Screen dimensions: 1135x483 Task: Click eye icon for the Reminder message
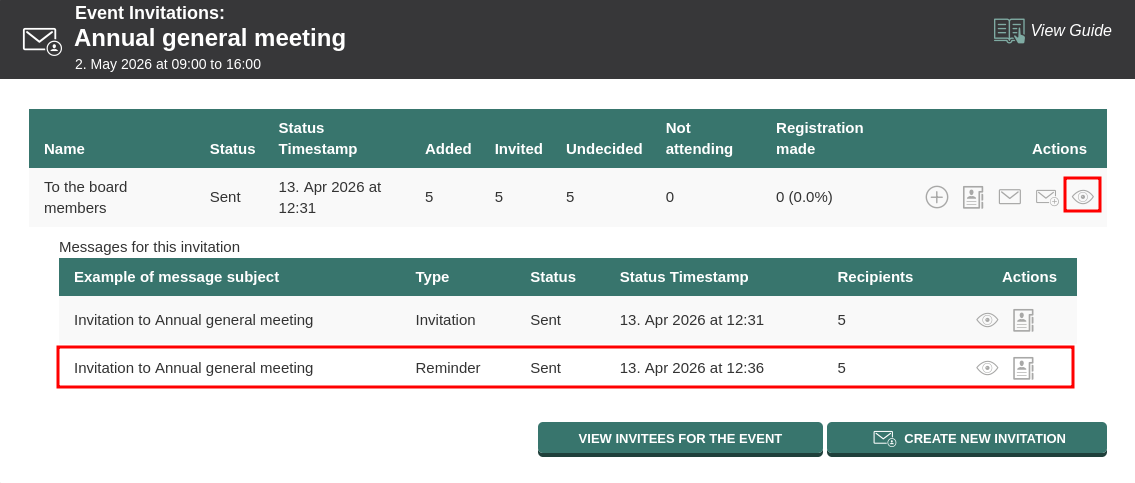coord(987,368)
